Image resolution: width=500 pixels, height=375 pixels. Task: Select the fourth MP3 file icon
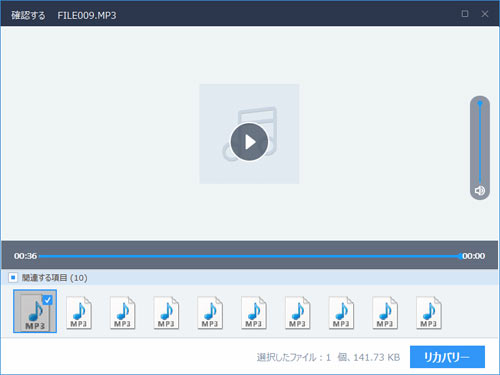(x=166, y=313)
